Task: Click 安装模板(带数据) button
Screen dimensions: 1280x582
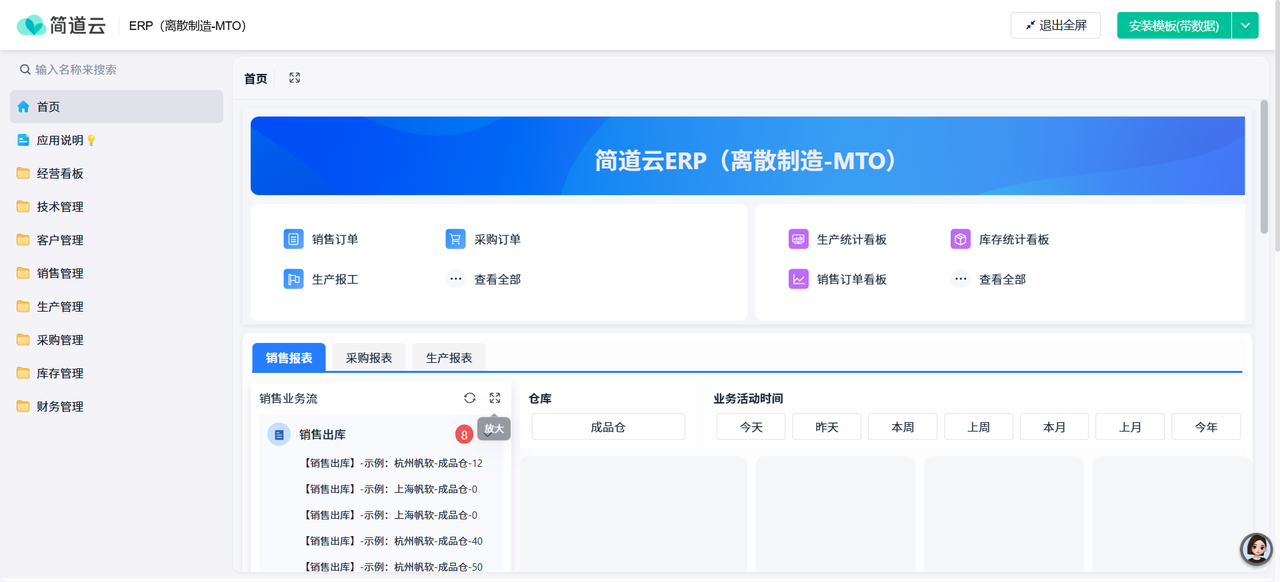Action: pyautogui.click(x=1174, y=25)
